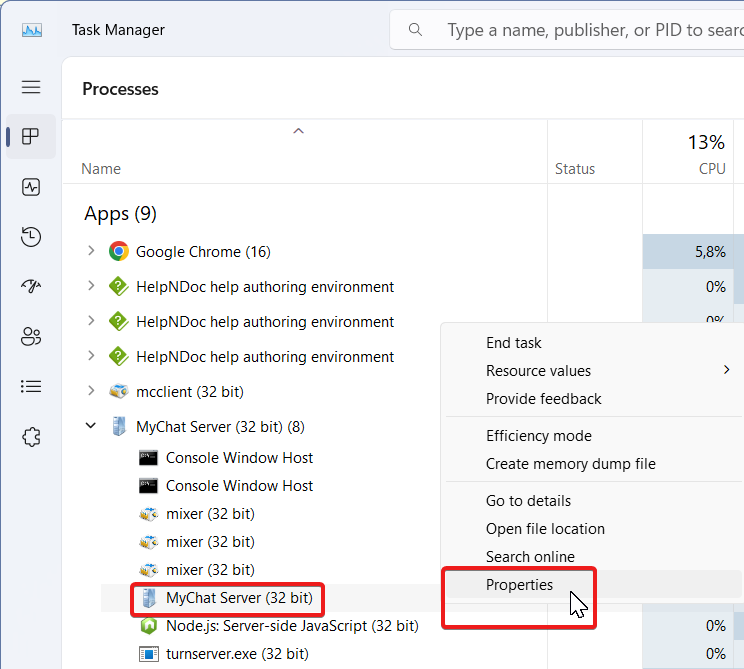Collapse the MyChat Server (32 bit) (8) group
744x669 pixels.
click(x=91, y=426)
